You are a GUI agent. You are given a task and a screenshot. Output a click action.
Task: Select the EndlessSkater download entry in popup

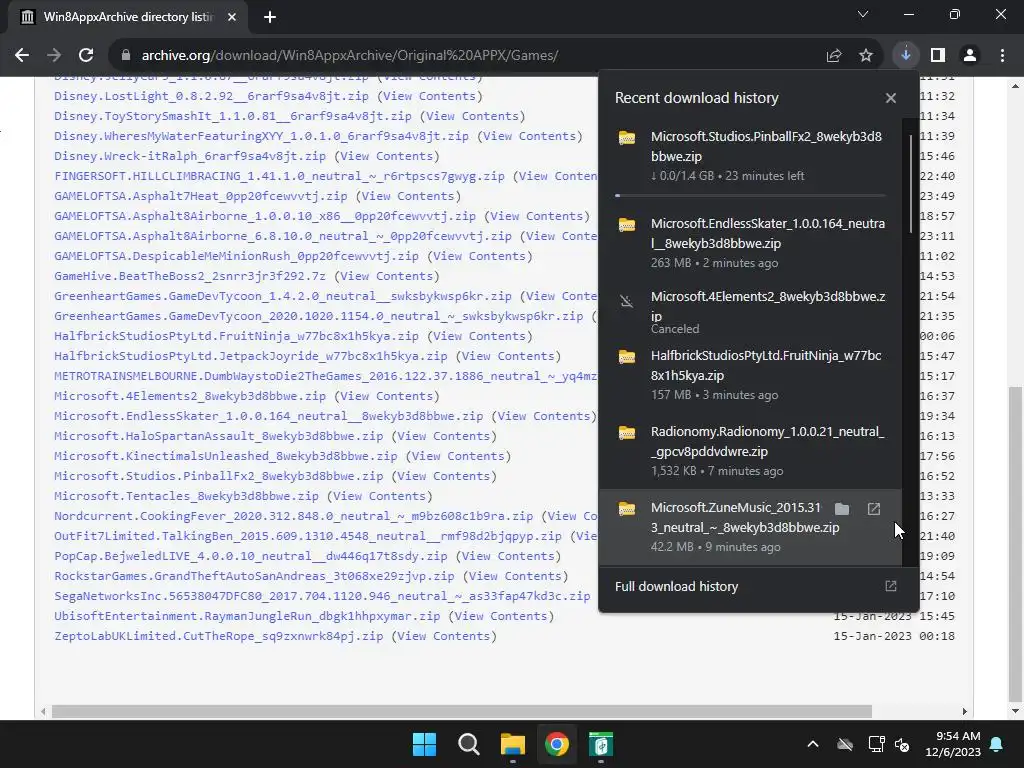[x=750, y=242]
